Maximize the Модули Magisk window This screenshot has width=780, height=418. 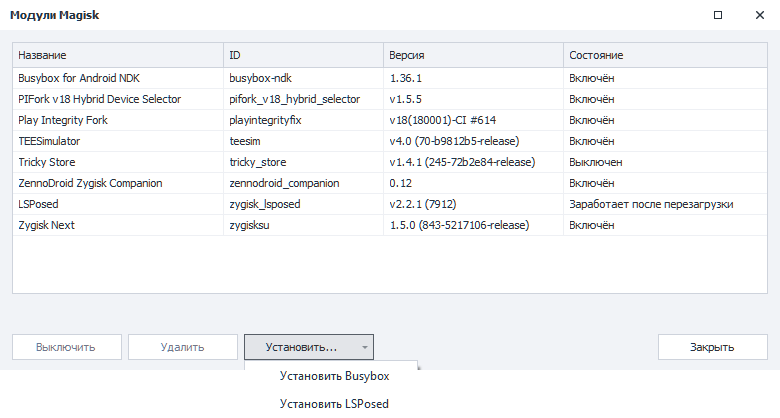[718, 15]
